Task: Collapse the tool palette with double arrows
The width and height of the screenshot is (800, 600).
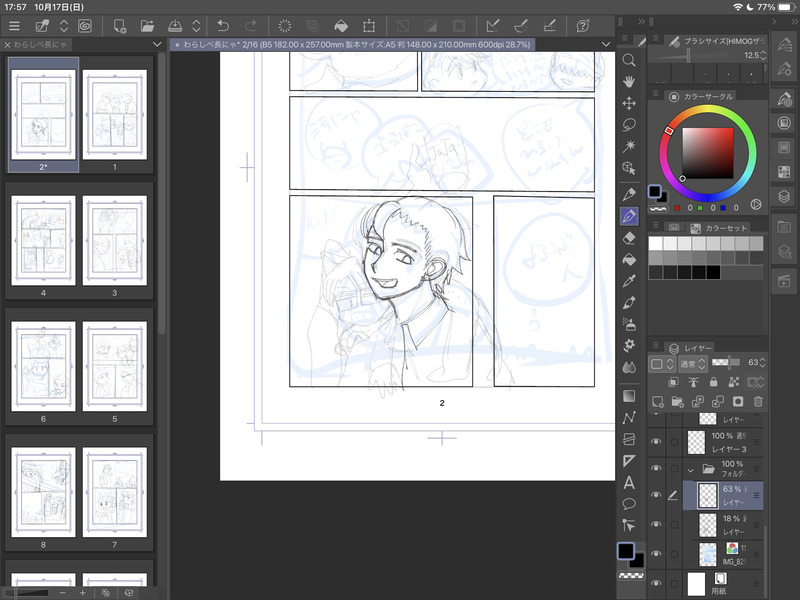Action: (x=641, y=21)
